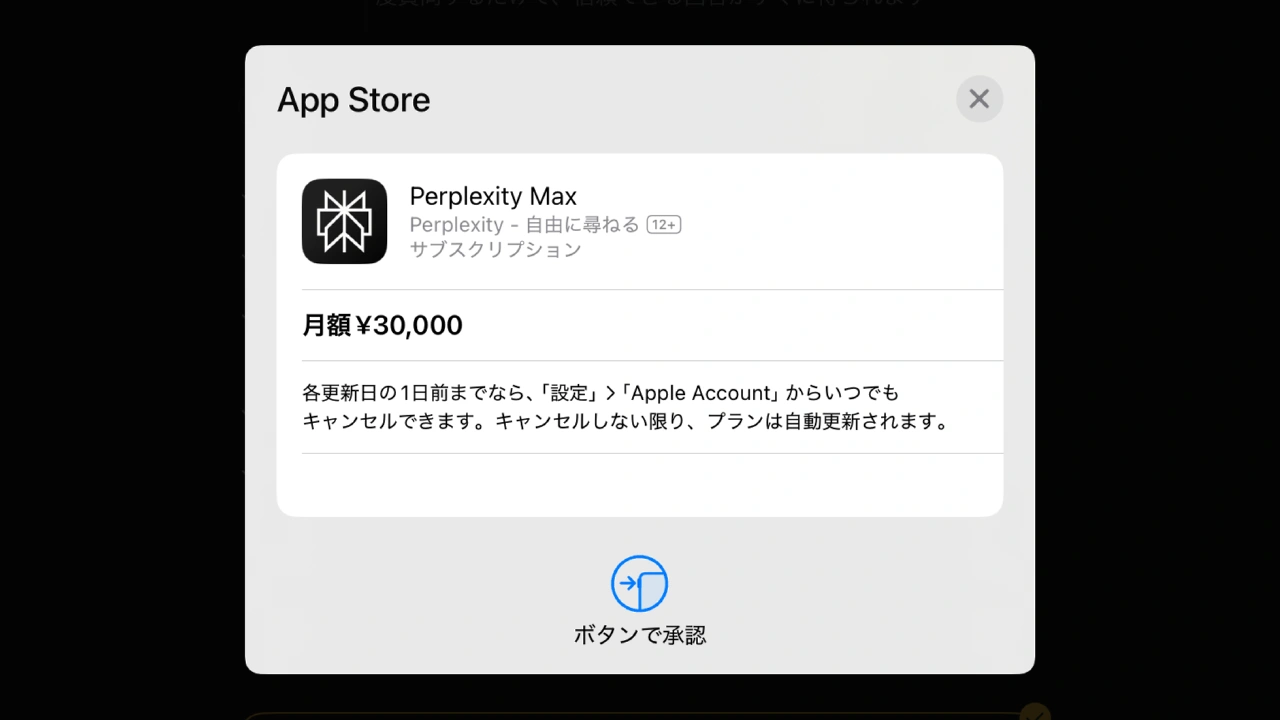The height and width of the screenshot is (720, 1280).
Task: Click the partially hidden checkmark icon behind sheet
Action: 1035,712
